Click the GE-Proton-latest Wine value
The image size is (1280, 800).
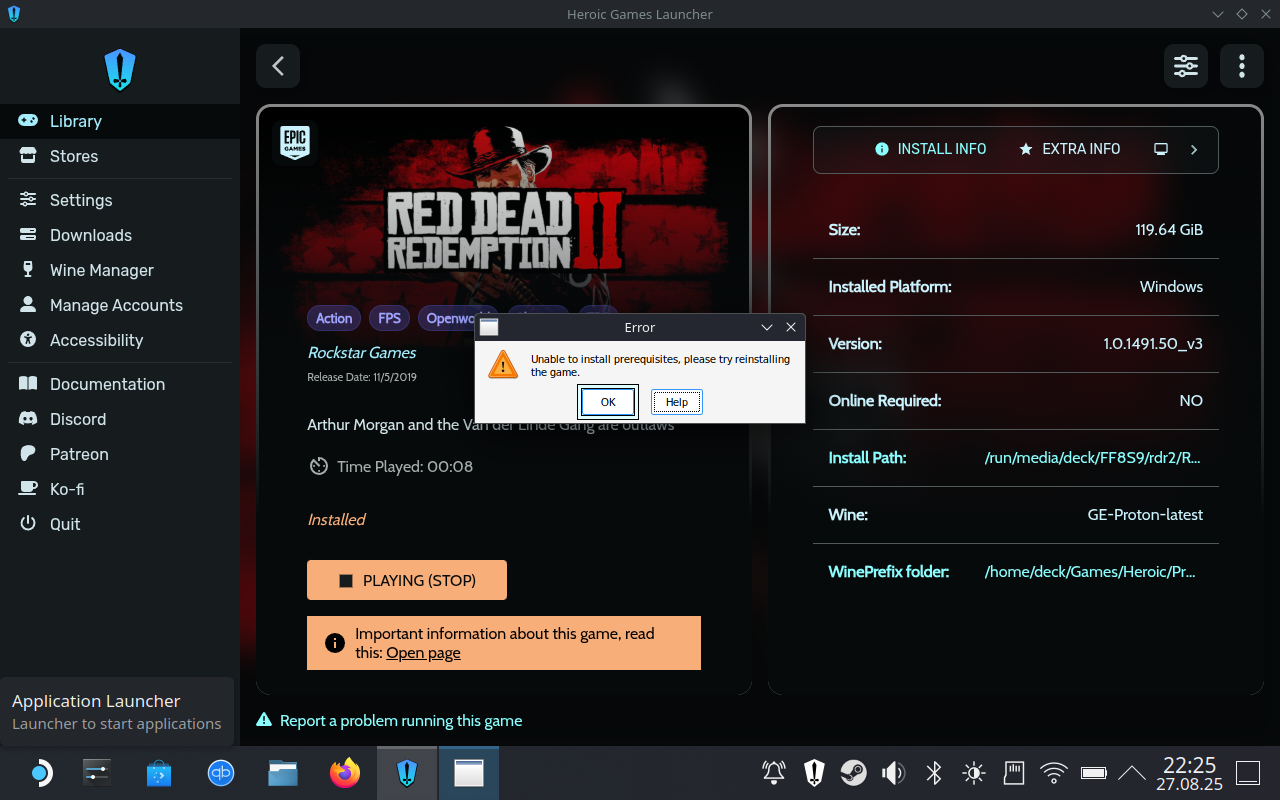[1145, 515]
